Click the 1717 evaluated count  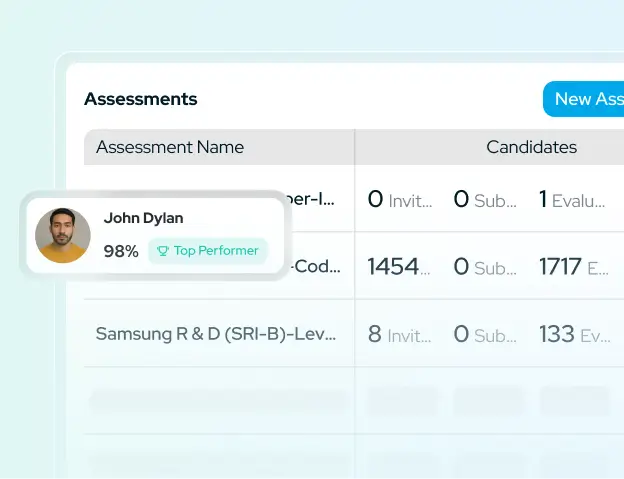(x=573, y=267)
